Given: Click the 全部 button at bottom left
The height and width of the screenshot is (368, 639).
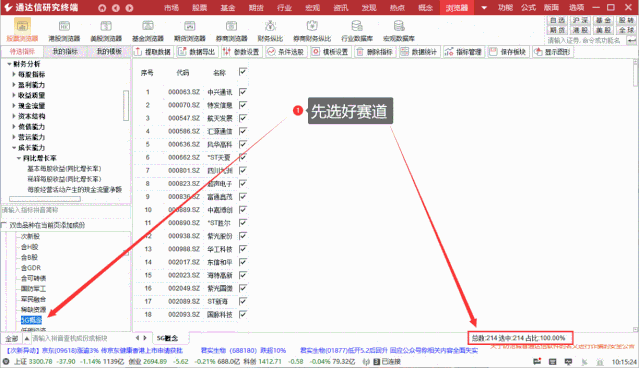Looking at the screenshot, I should click(x=12, y=338).
